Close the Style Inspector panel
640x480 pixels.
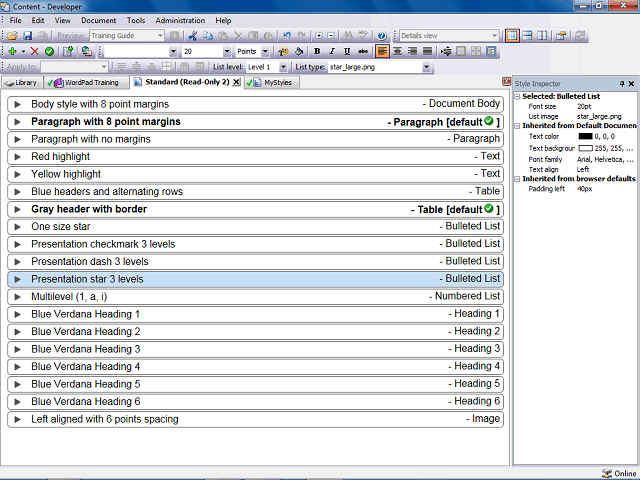tap(631, 84)
